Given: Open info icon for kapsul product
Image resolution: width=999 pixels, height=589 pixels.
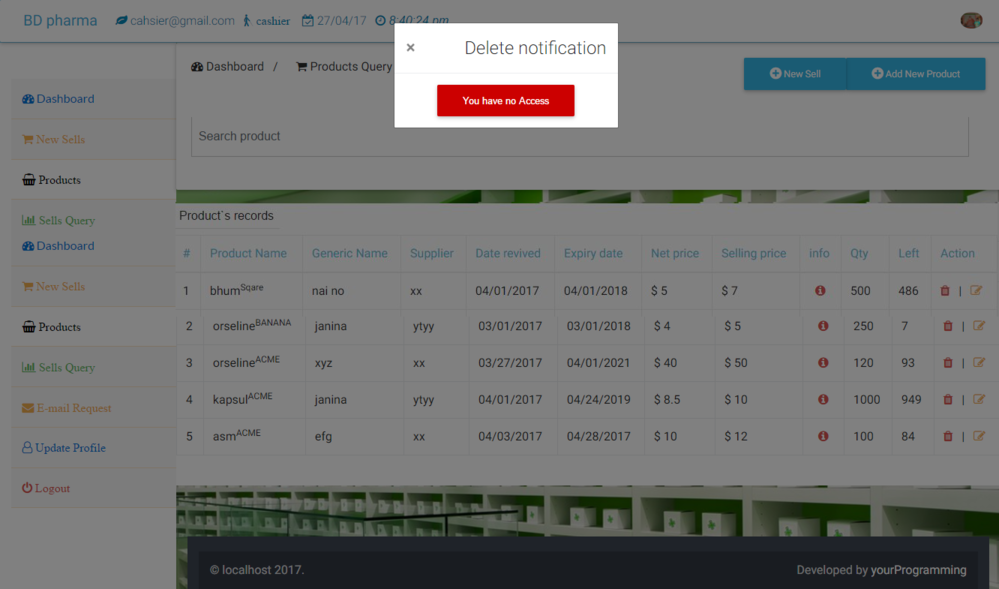Looking at the screenshot, I should pos(823,400).
